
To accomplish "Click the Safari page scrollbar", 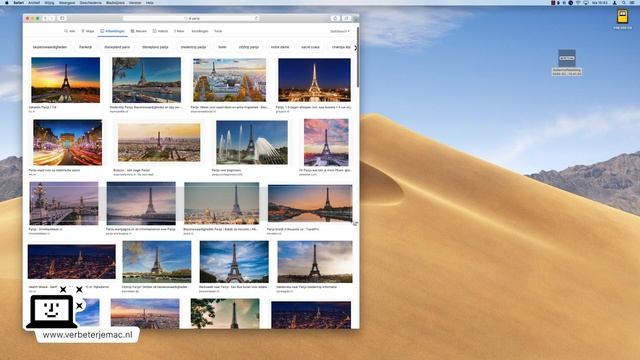I will [x=358, y=57].
